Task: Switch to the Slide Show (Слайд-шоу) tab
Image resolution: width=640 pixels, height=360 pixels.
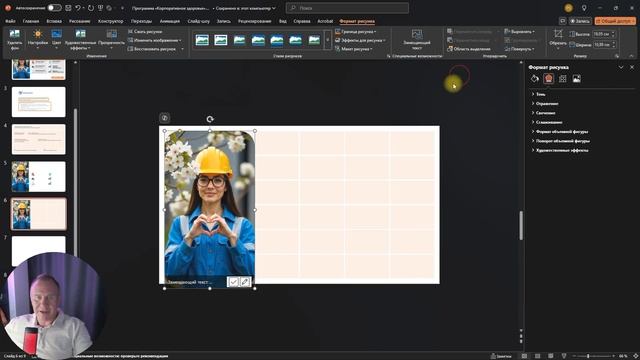Action: (x=198, y=21)
